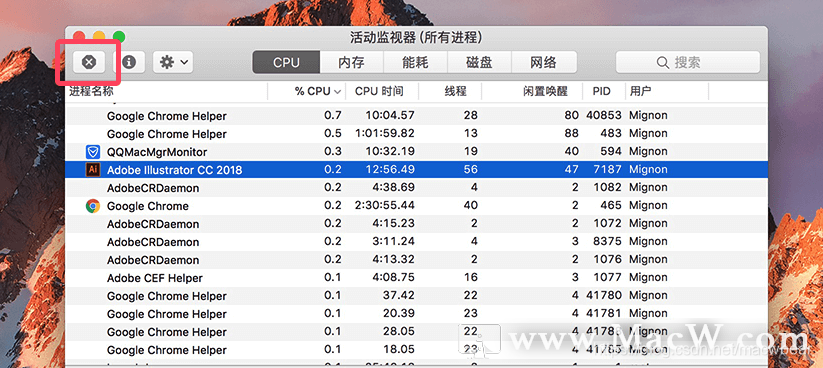Click the 搜索 search field
Viewport: 823px width, 368px height.
click(688, 62)
